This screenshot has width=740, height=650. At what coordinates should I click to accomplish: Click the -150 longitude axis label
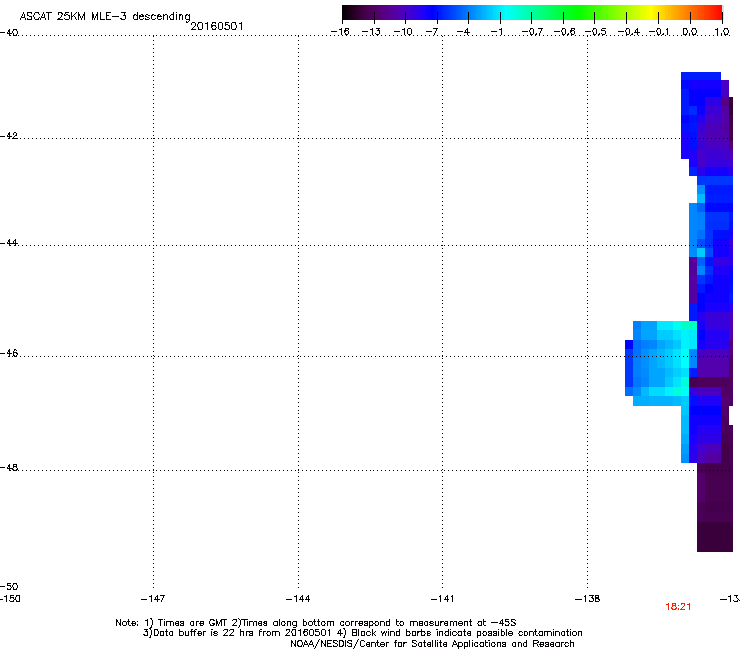[x=10, y=599]
